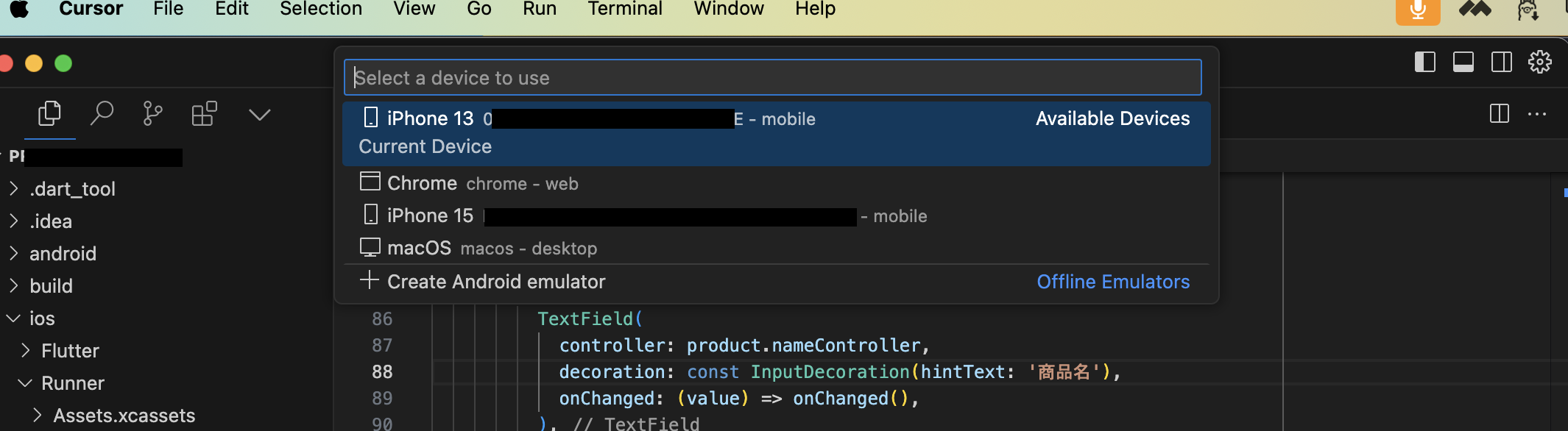Open the settings gear in the title bar
This screenshot has height=431, width=1568.
[x=1540, y=62]
